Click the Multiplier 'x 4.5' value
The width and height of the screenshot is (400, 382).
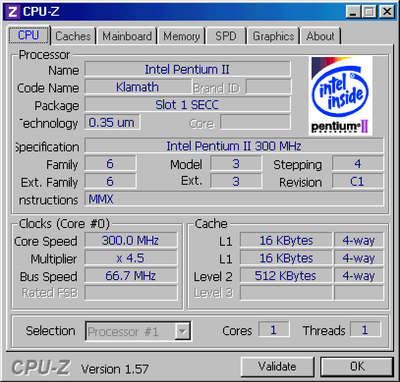coord(131,258)
